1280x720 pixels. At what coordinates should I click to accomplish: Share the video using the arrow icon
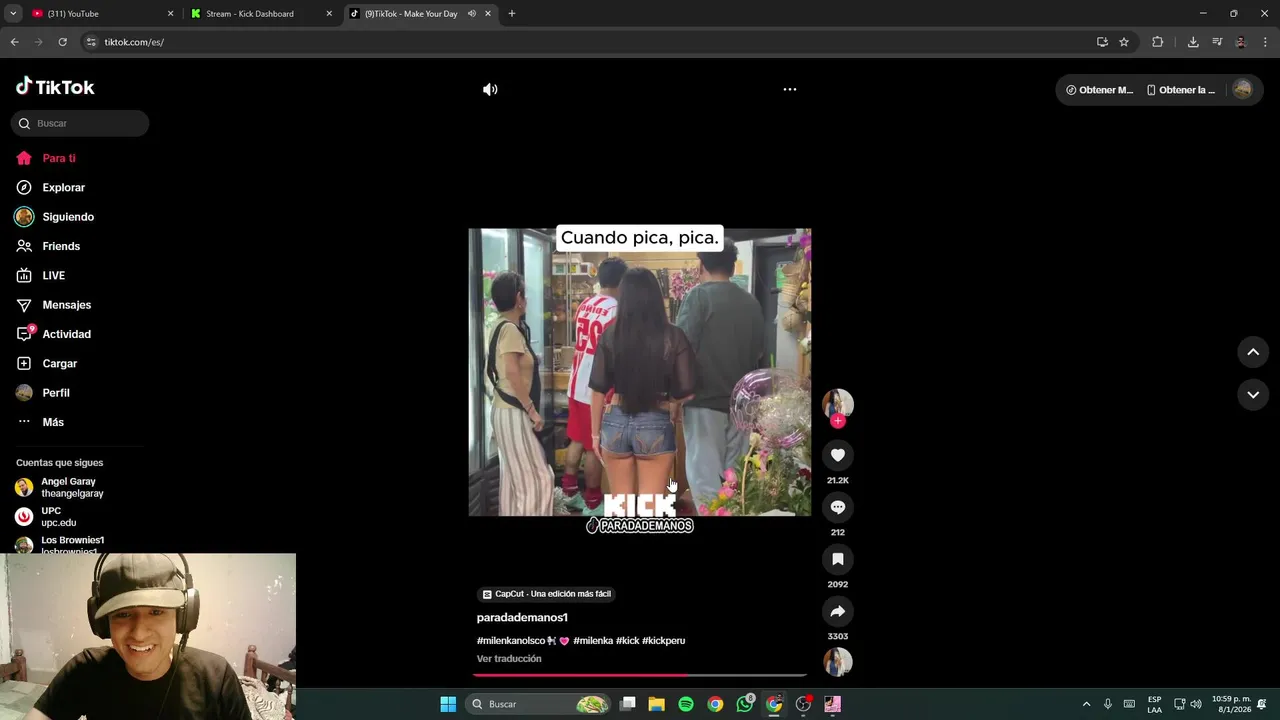pos(838,611)
